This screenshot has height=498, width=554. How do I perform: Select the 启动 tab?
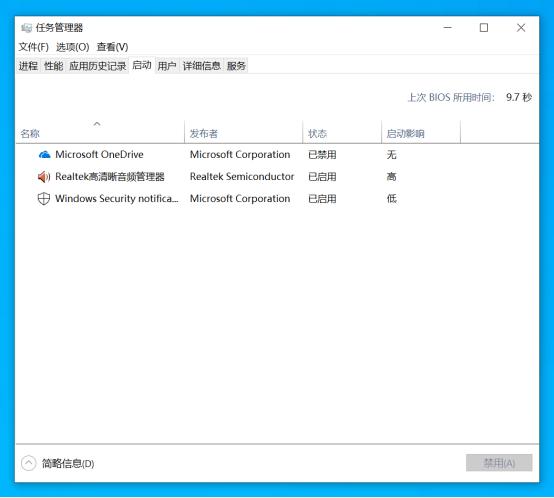click(142, 65)
